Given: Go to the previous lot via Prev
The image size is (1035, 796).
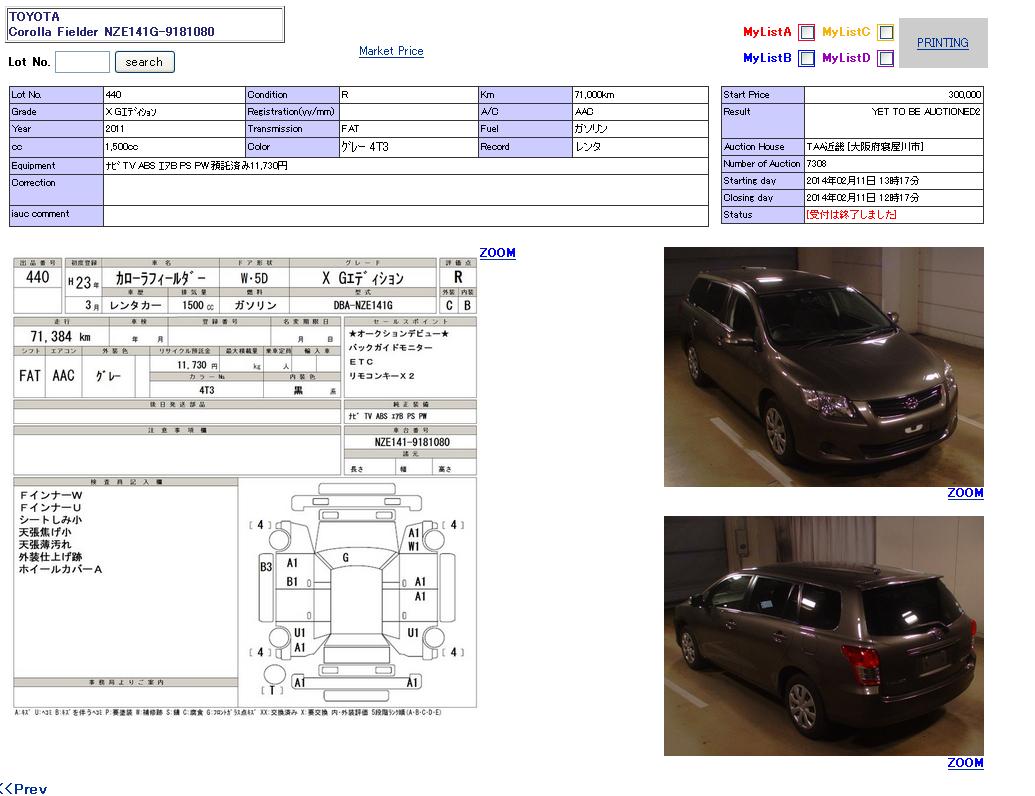Looking at the screenshot, I should (24, 788).
